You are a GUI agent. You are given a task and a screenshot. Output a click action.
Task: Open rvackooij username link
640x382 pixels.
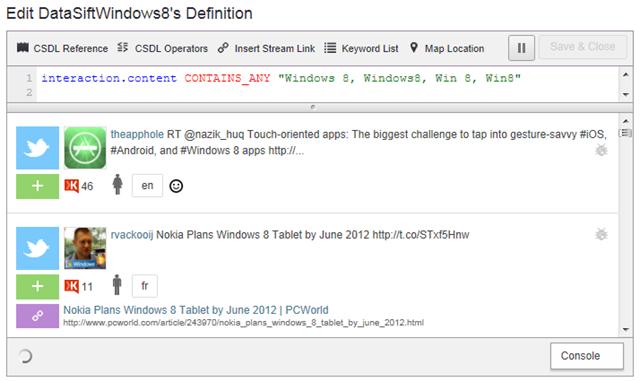pyautogui.click(x=132, y=235)
